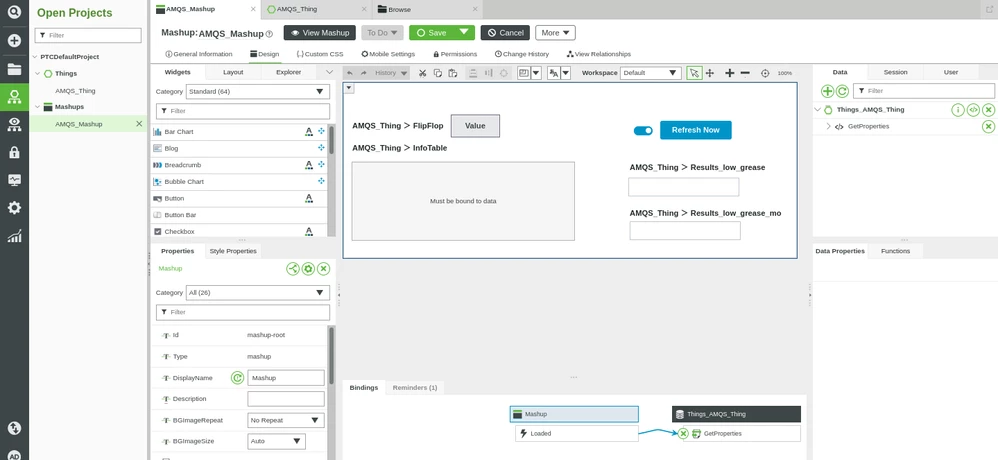998x460 pixels.
Task: Click the Save button
Action: click(431, 33)
